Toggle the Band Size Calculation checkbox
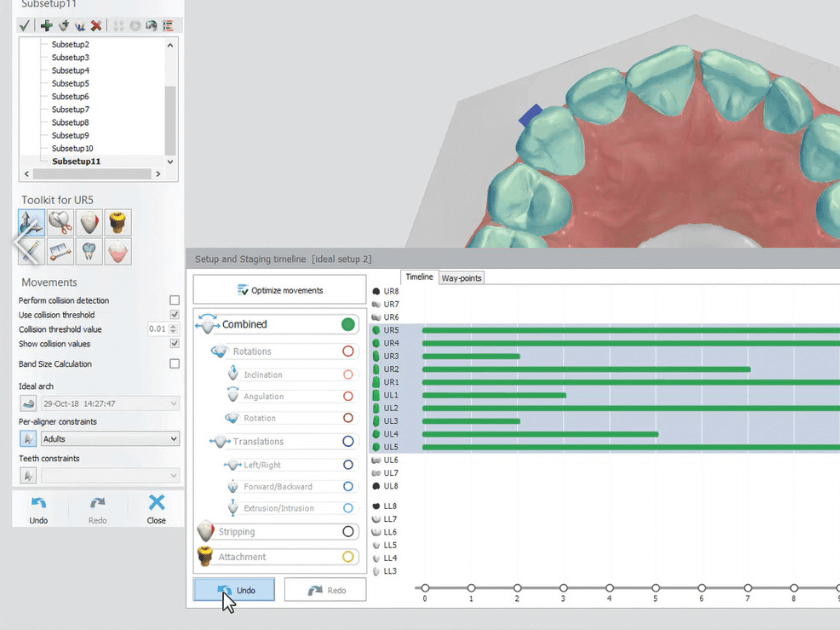Image resolution: width=840 pixels, height=630 pixels. point(175,364)
